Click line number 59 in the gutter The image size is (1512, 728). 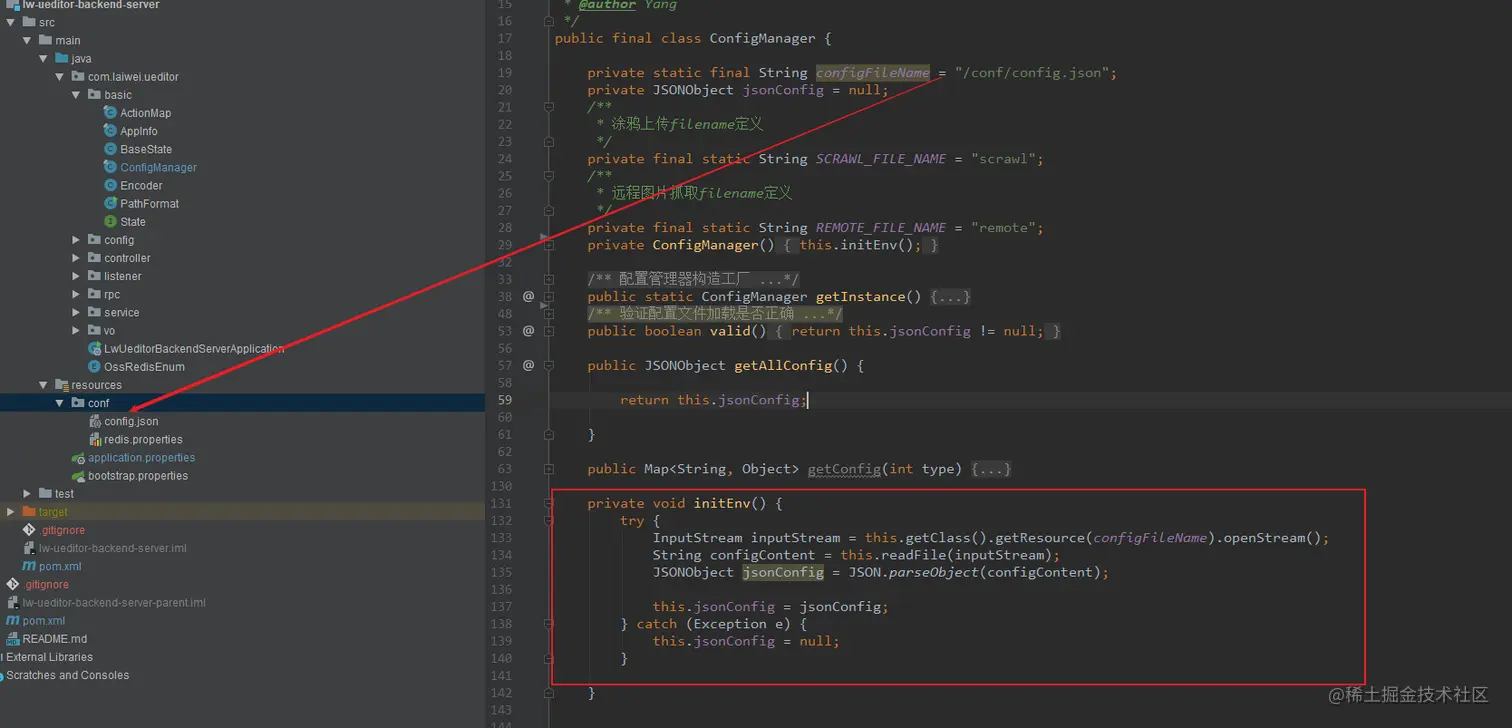(x=504, y=400)
